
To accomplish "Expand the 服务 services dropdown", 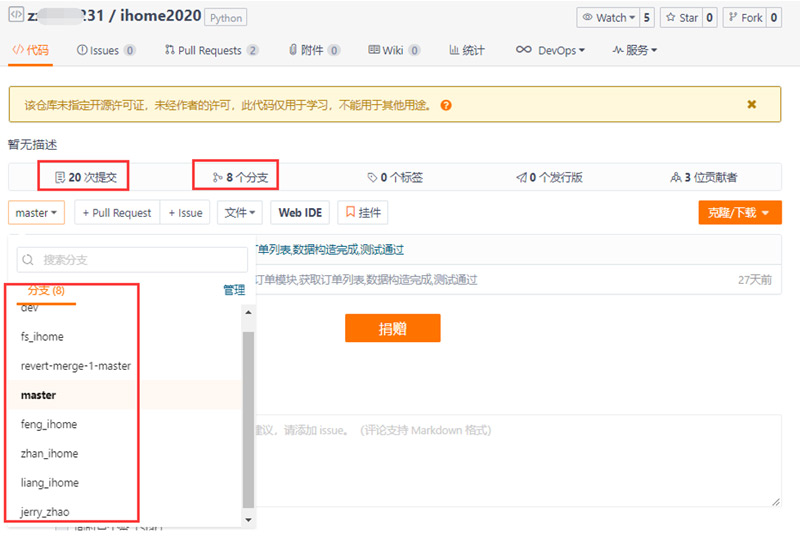I will click(635, 50).
